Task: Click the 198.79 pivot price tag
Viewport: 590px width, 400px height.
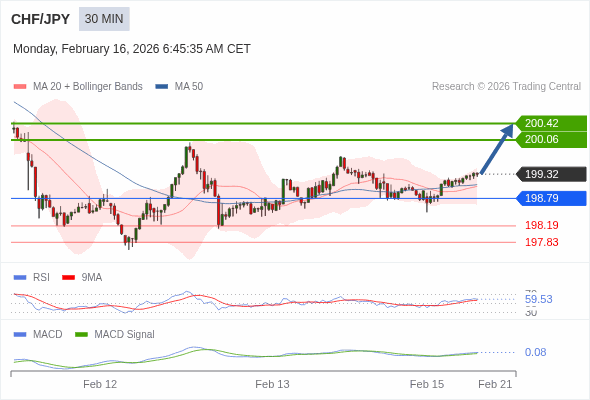Action: pos(551,198)
